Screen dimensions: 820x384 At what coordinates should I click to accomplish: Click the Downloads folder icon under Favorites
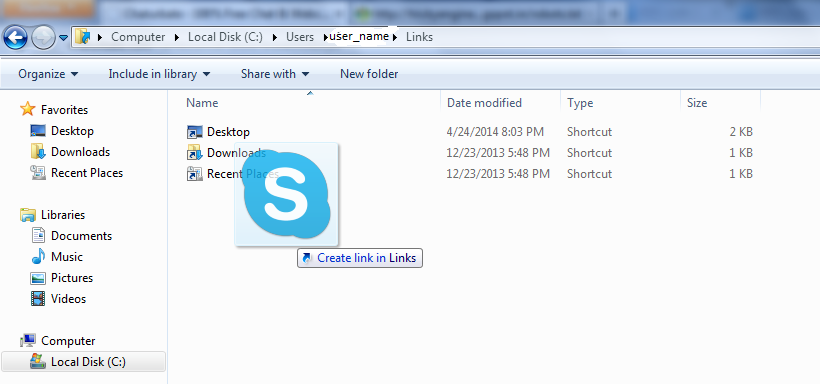coord(38,152)
